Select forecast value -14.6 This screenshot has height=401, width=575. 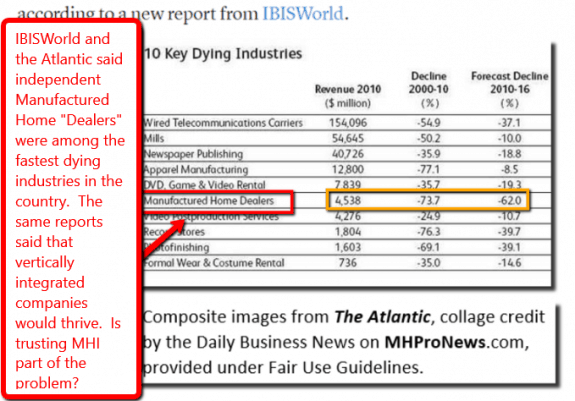(x=509, y=263)
